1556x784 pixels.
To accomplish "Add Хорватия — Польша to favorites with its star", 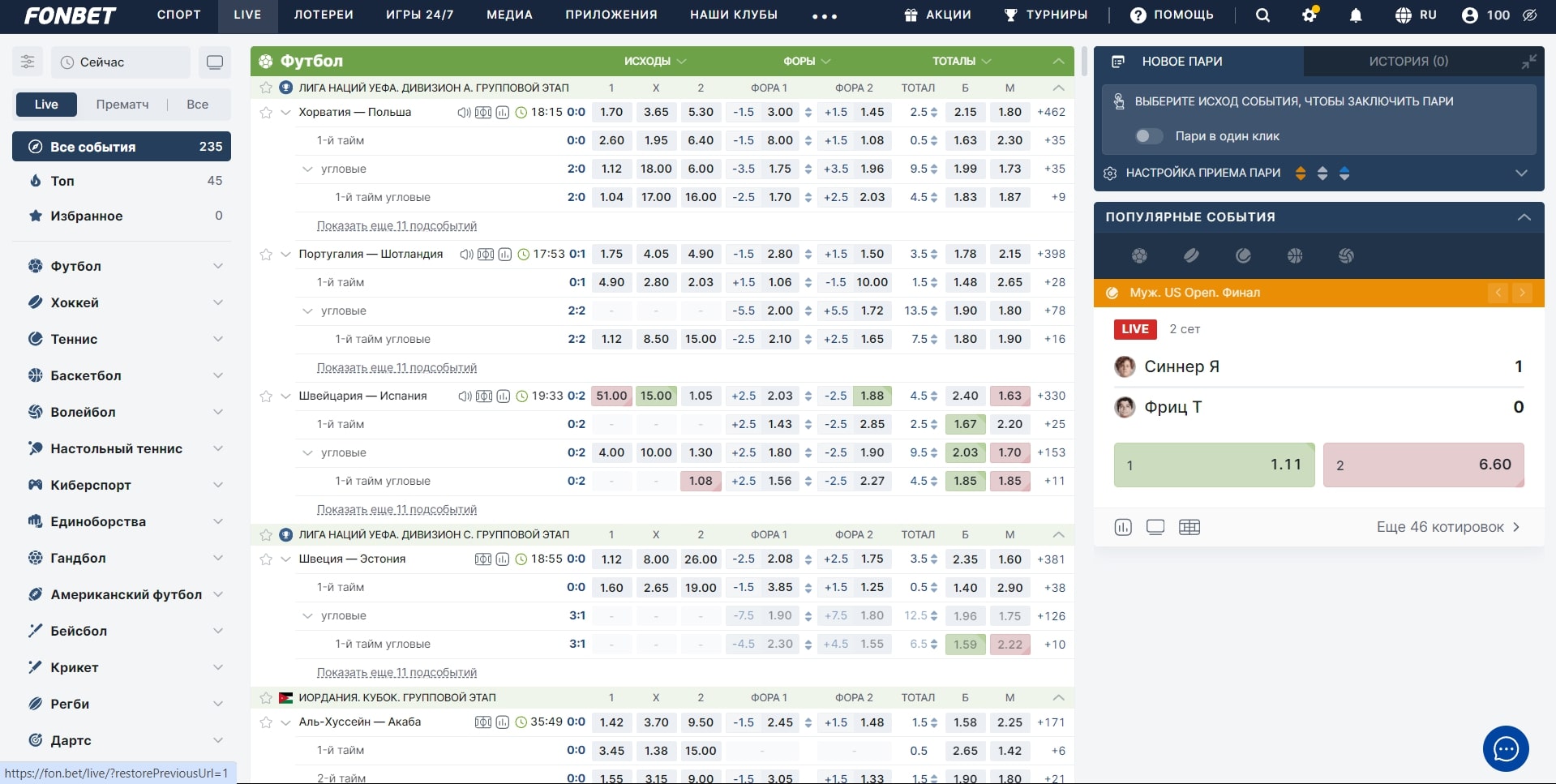I will click(266, 113).
